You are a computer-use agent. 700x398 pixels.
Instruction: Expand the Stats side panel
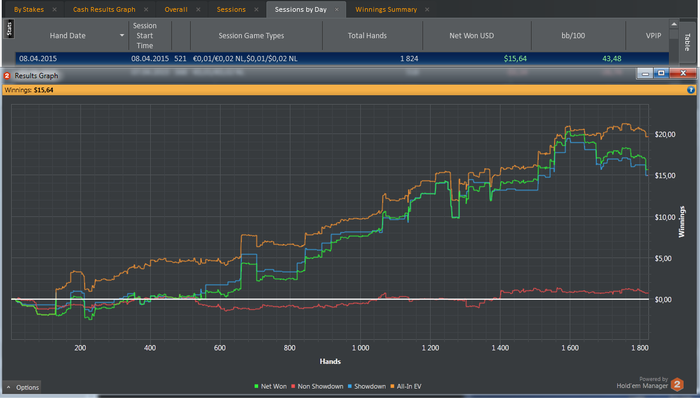(x=9, y=29)
